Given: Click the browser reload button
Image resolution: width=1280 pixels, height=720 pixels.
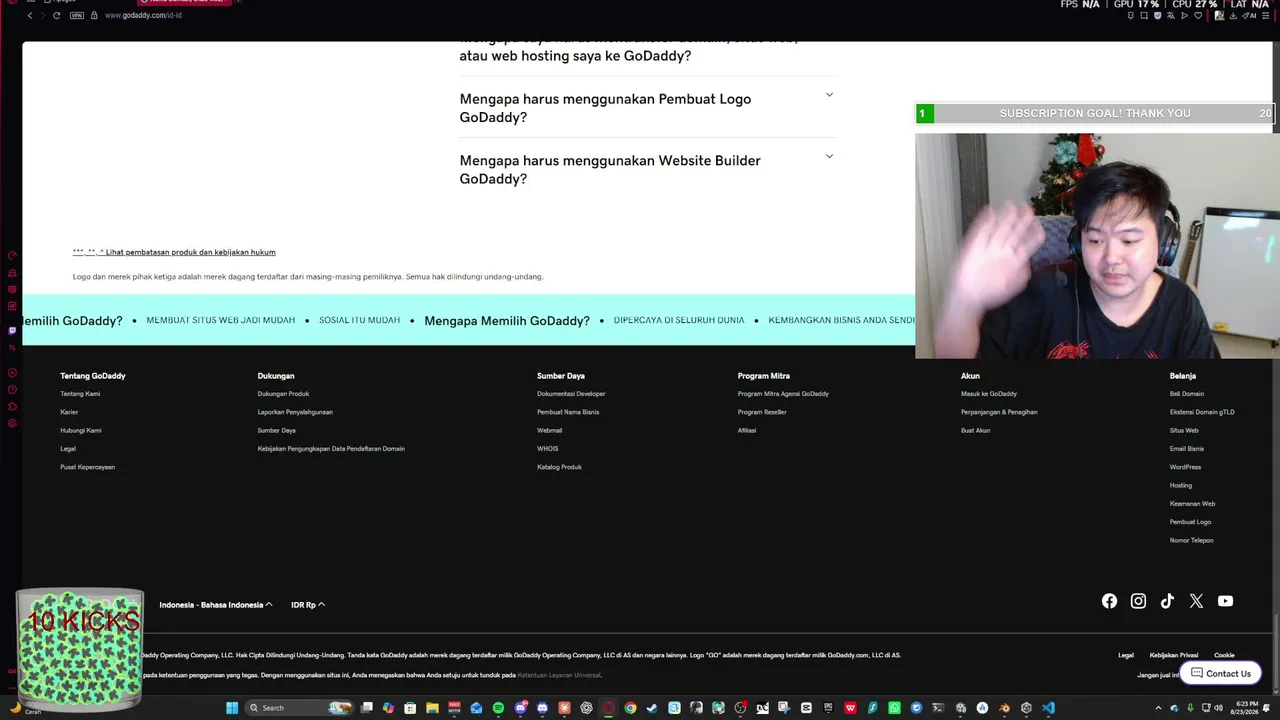Looking at the screenshot, I should coord(56,15).
